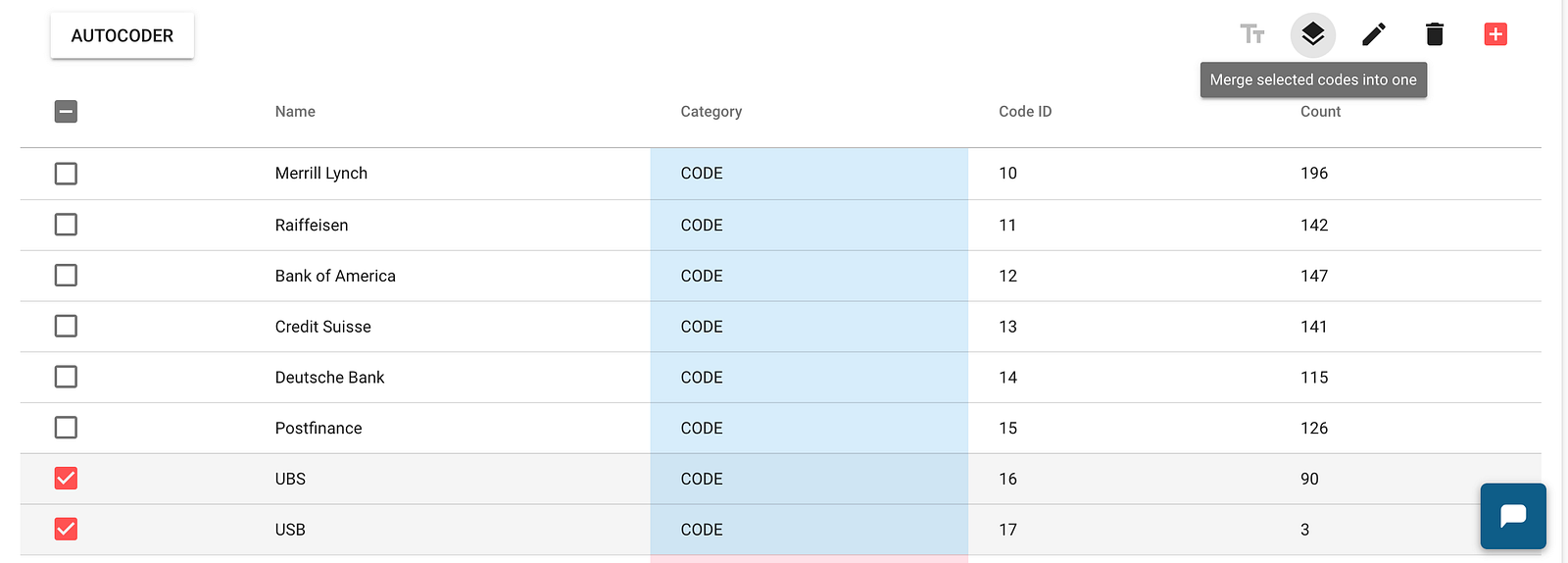Sort by the Count column header
The image size is (1568, 563).
1320,112
